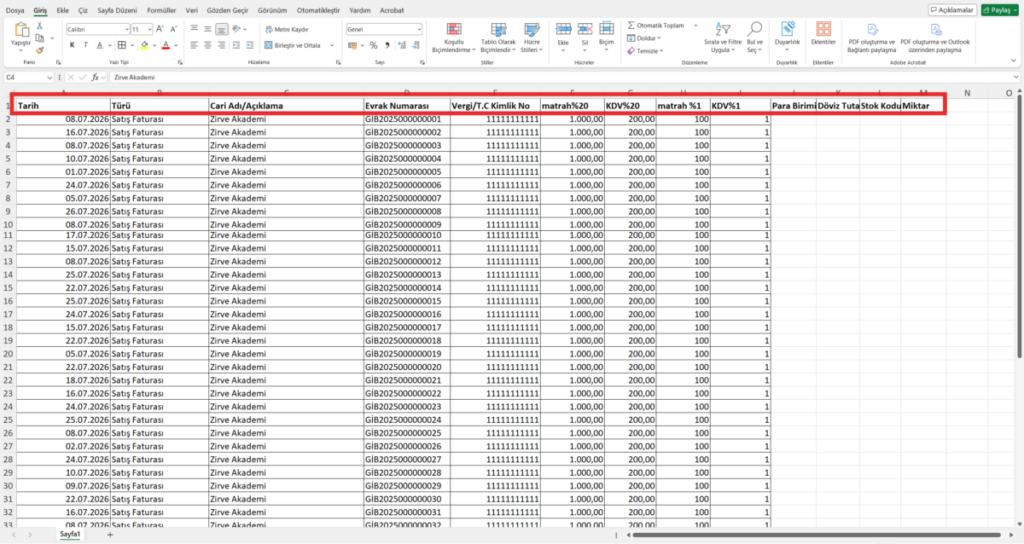Viewport: 1024px width, 544px height.
Task: Click the Duyarlılık sensitivity icon
Action: tap(788, 29)
